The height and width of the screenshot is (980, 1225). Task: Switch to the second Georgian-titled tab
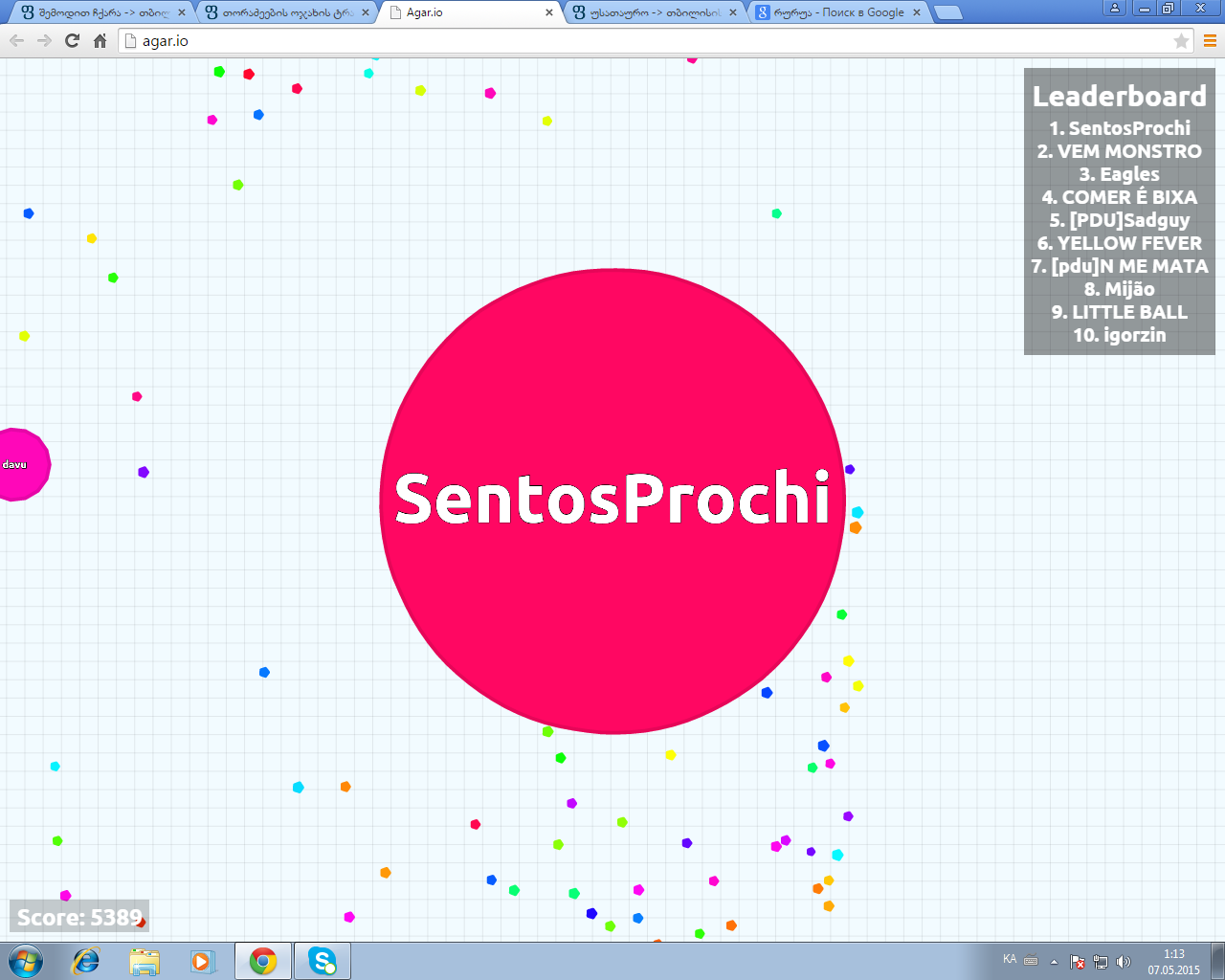(x=285, y=12)
